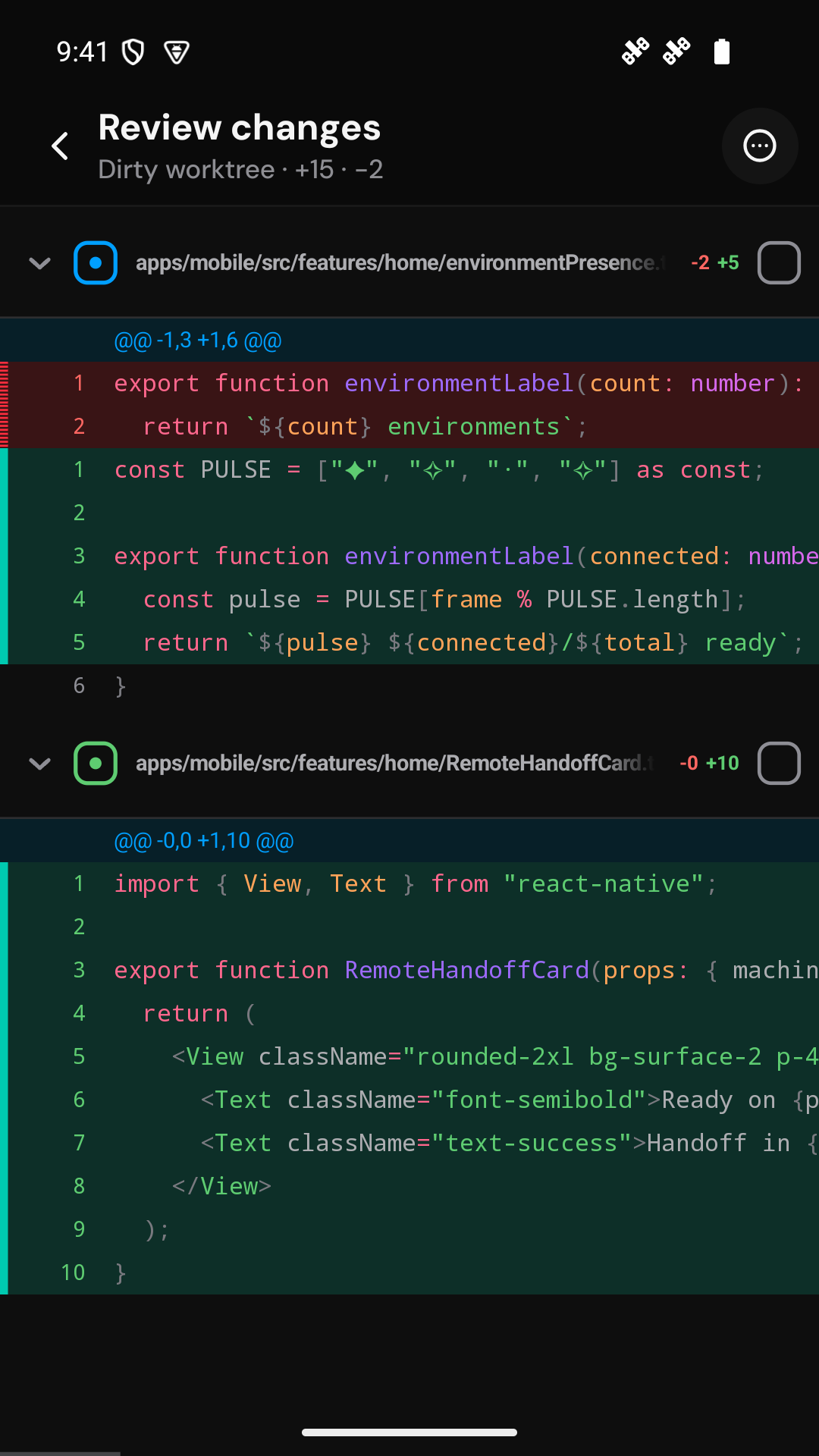Tap the back arrow beside Review changes

[x=61, y=146]
